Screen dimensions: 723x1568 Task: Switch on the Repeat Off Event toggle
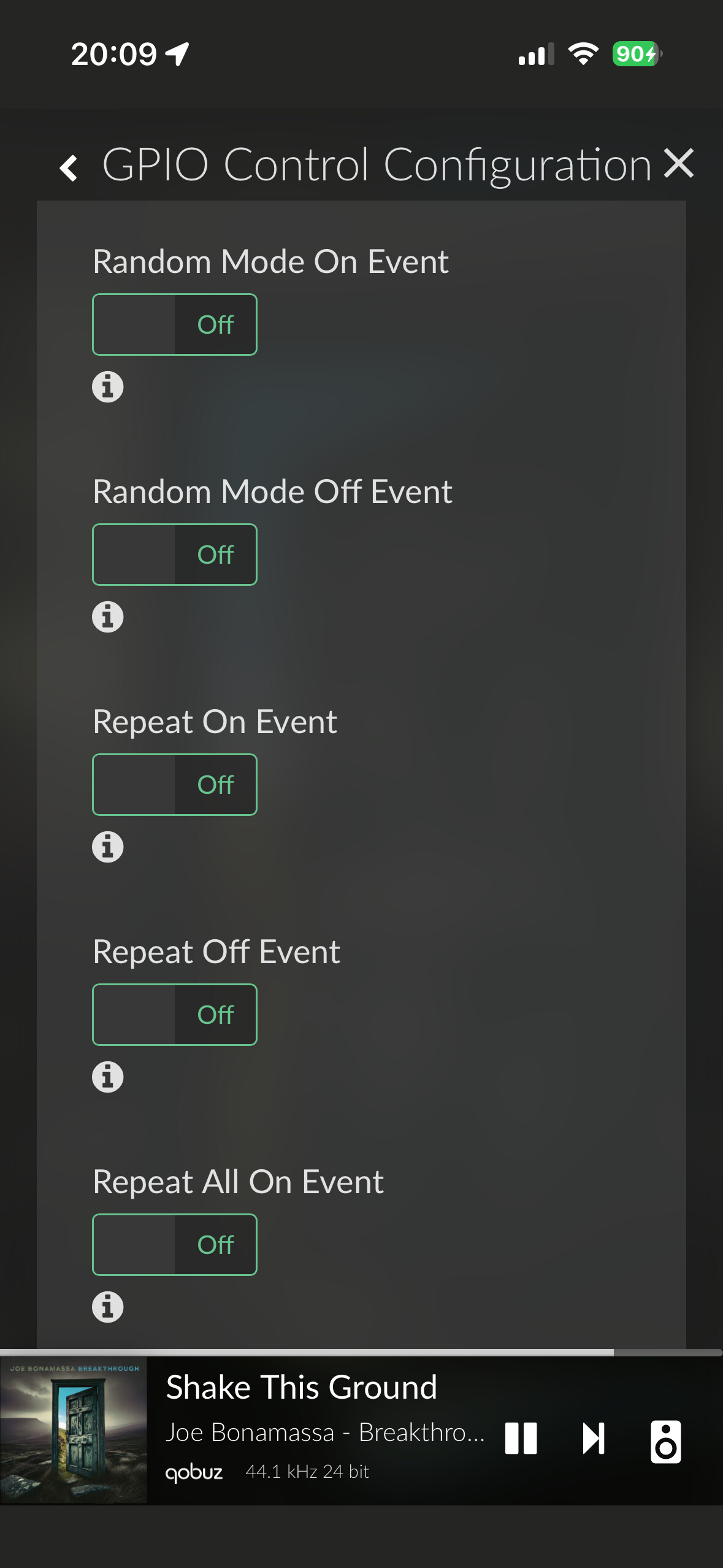[x=175, y=1015]
